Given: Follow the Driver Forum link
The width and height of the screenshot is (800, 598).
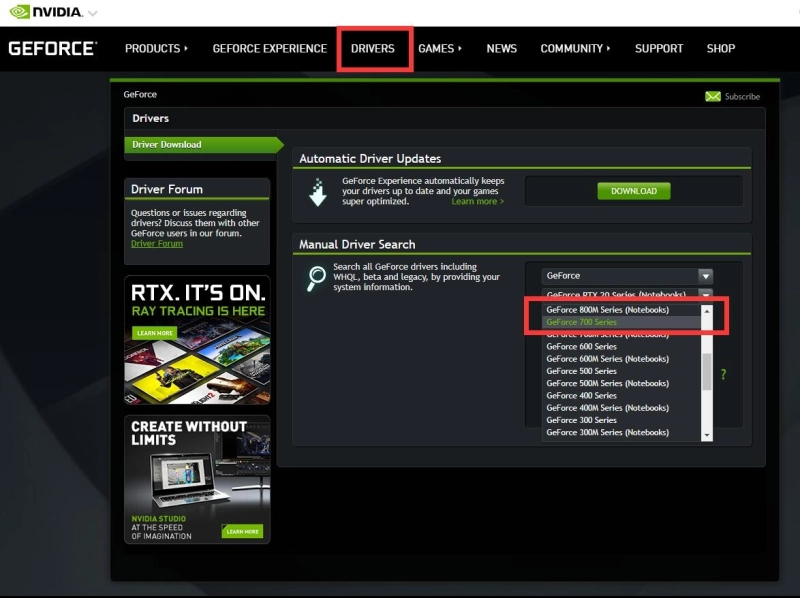Looking at the screenshot, I should (x=157, y=243).
